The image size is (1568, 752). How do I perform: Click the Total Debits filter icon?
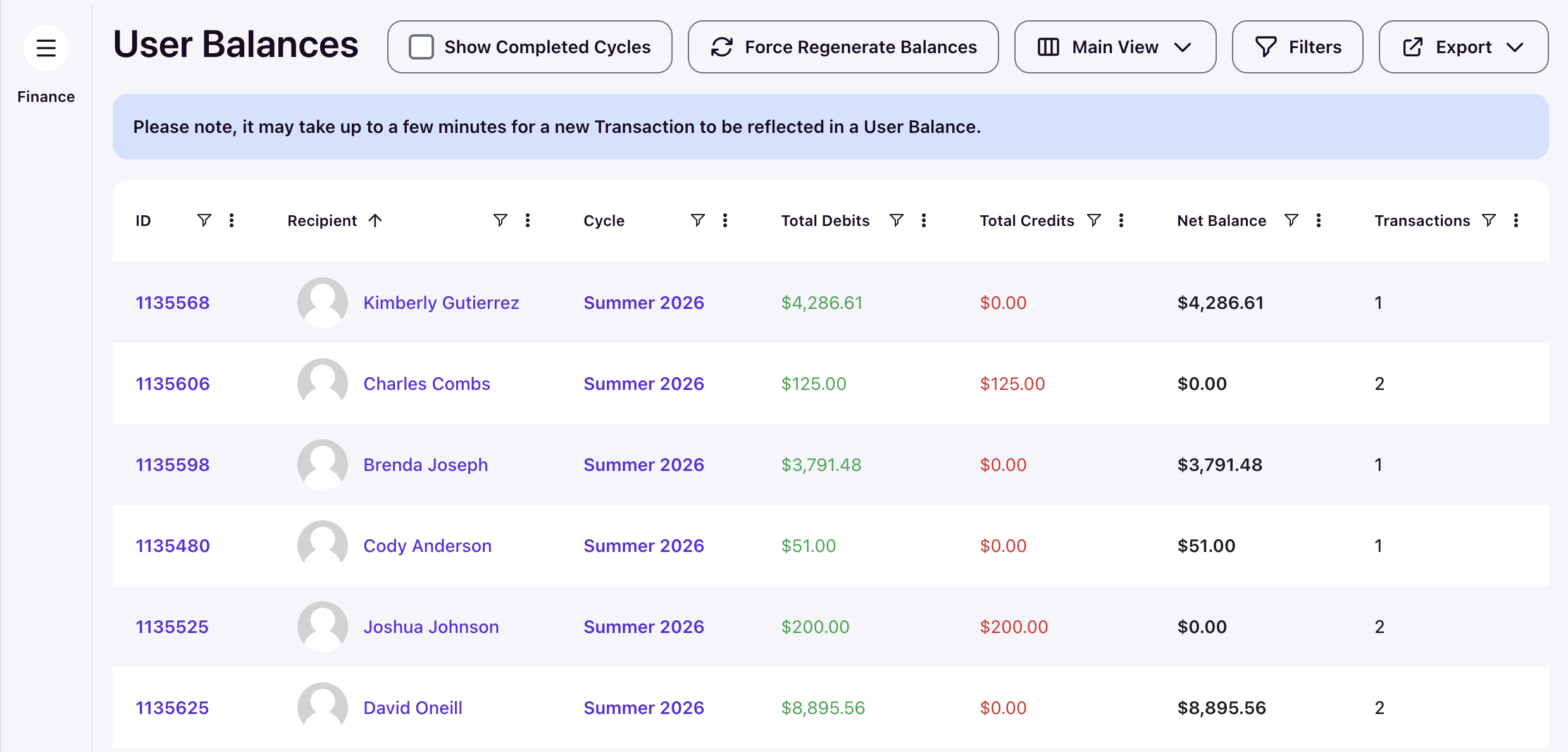(896, 220)
